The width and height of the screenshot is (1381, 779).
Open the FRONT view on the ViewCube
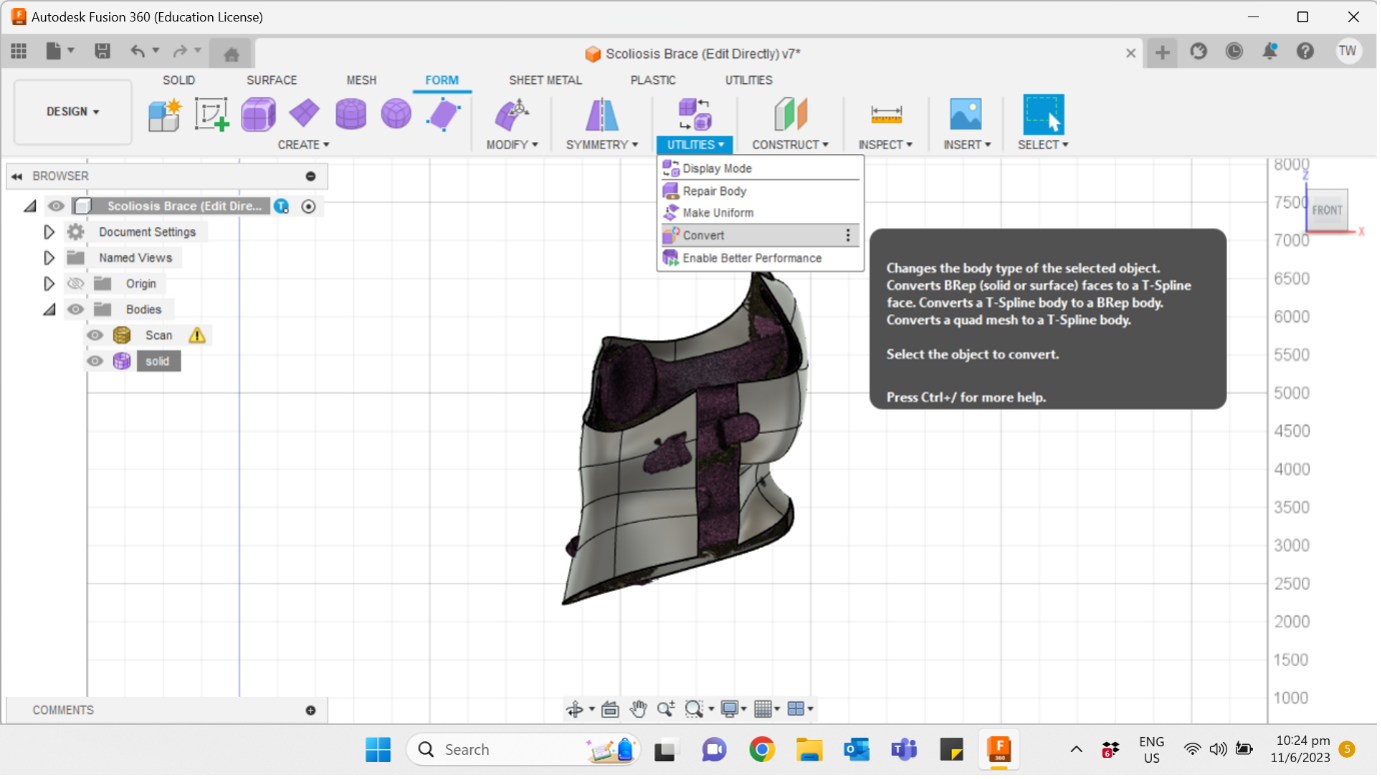(x=1327, y=210)
